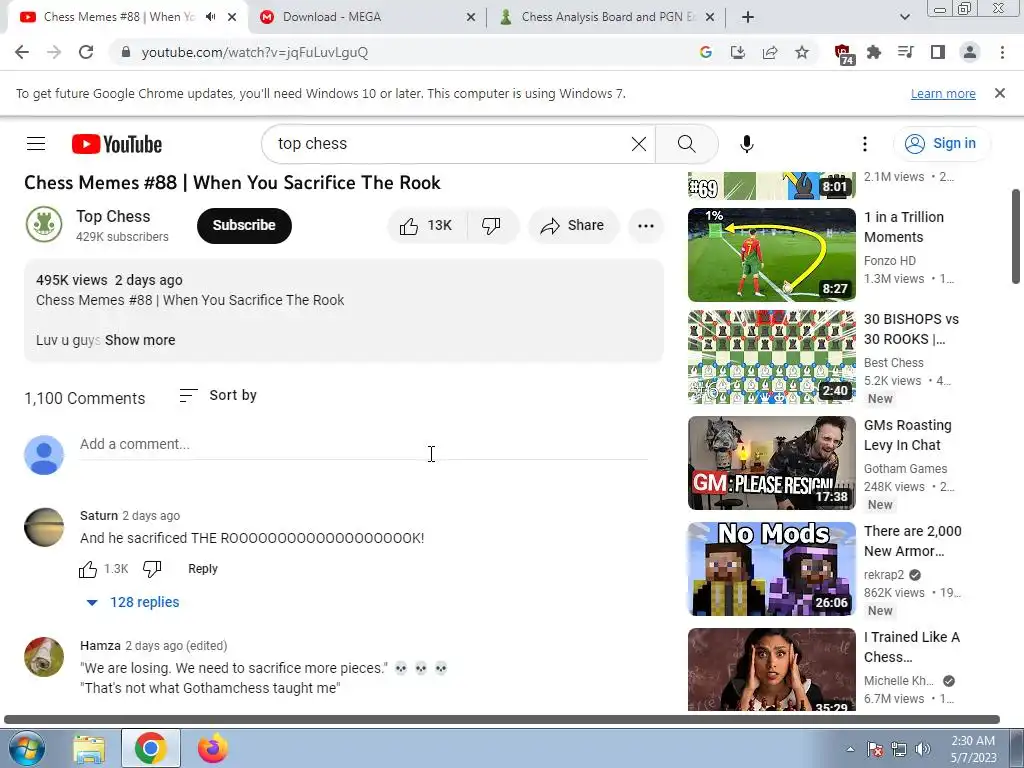Open GMs Roasting Levy In Chat thumbnail
Image resolution: width=1024 pixels, height=768 pixels.
pyautogui.click(x=771, y=463)
